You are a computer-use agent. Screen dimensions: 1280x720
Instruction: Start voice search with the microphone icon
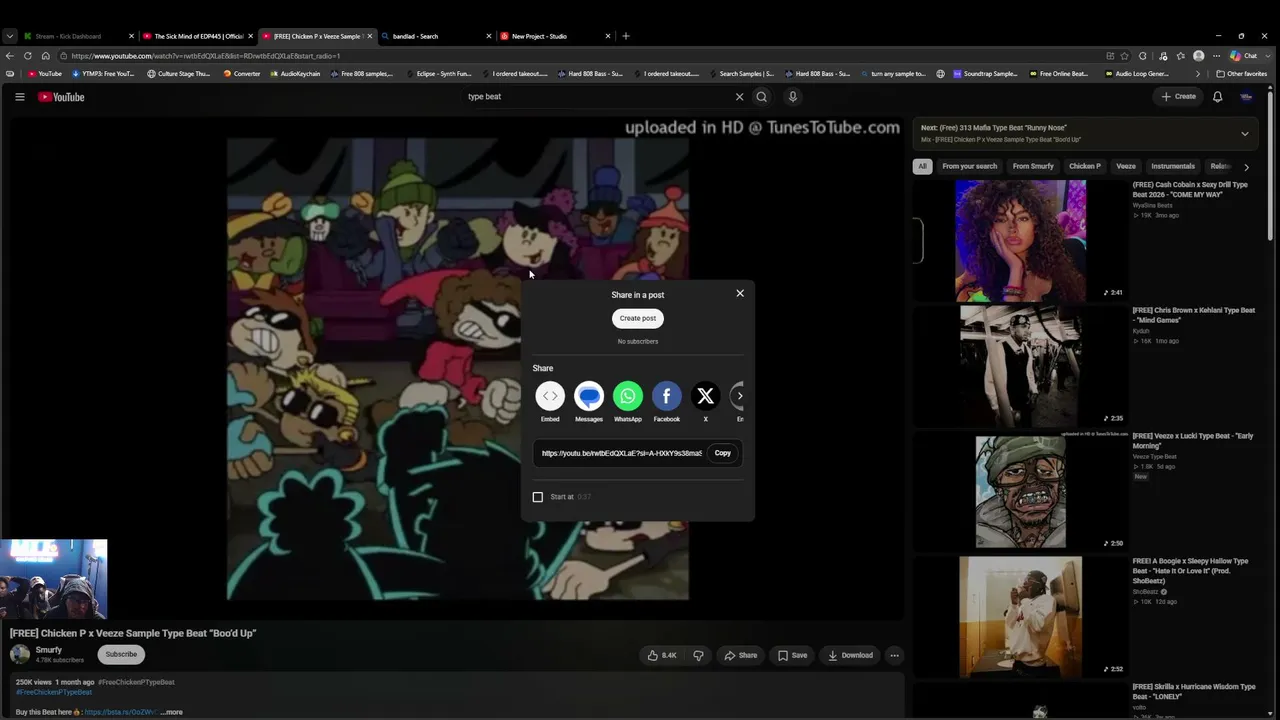point(793,97)
